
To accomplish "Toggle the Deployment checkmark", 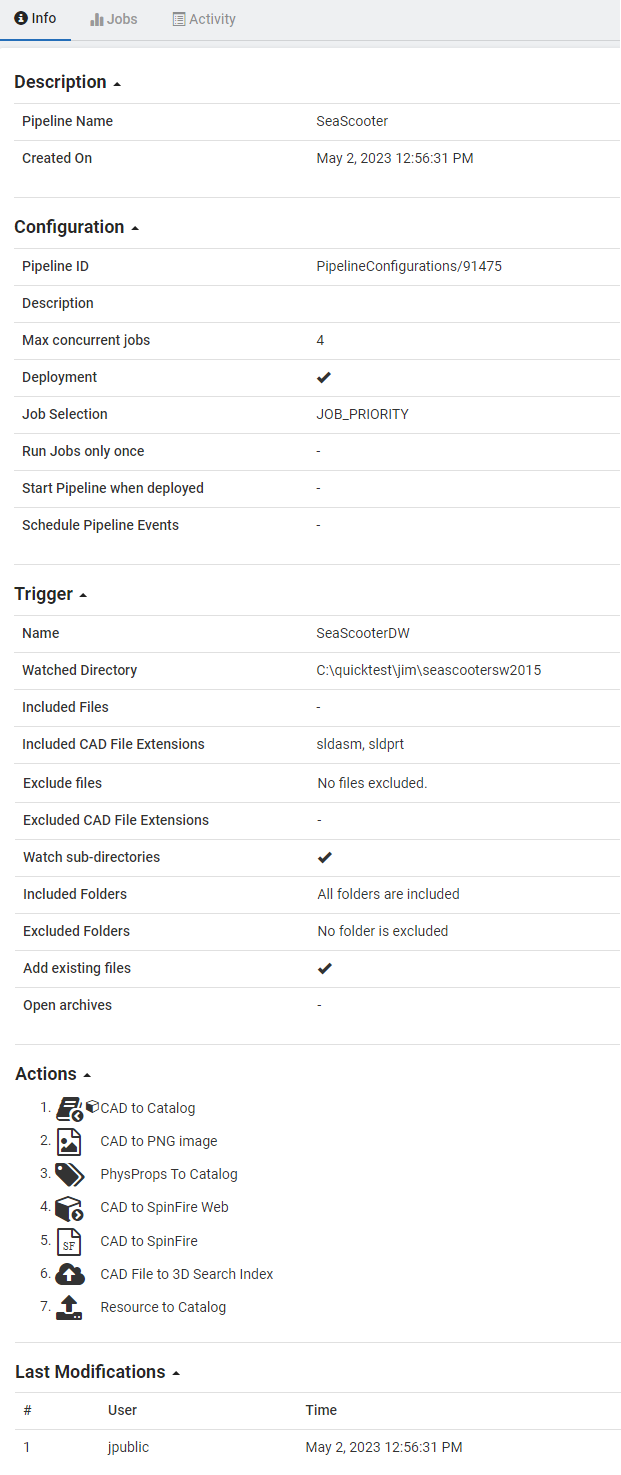I will 324,377.
